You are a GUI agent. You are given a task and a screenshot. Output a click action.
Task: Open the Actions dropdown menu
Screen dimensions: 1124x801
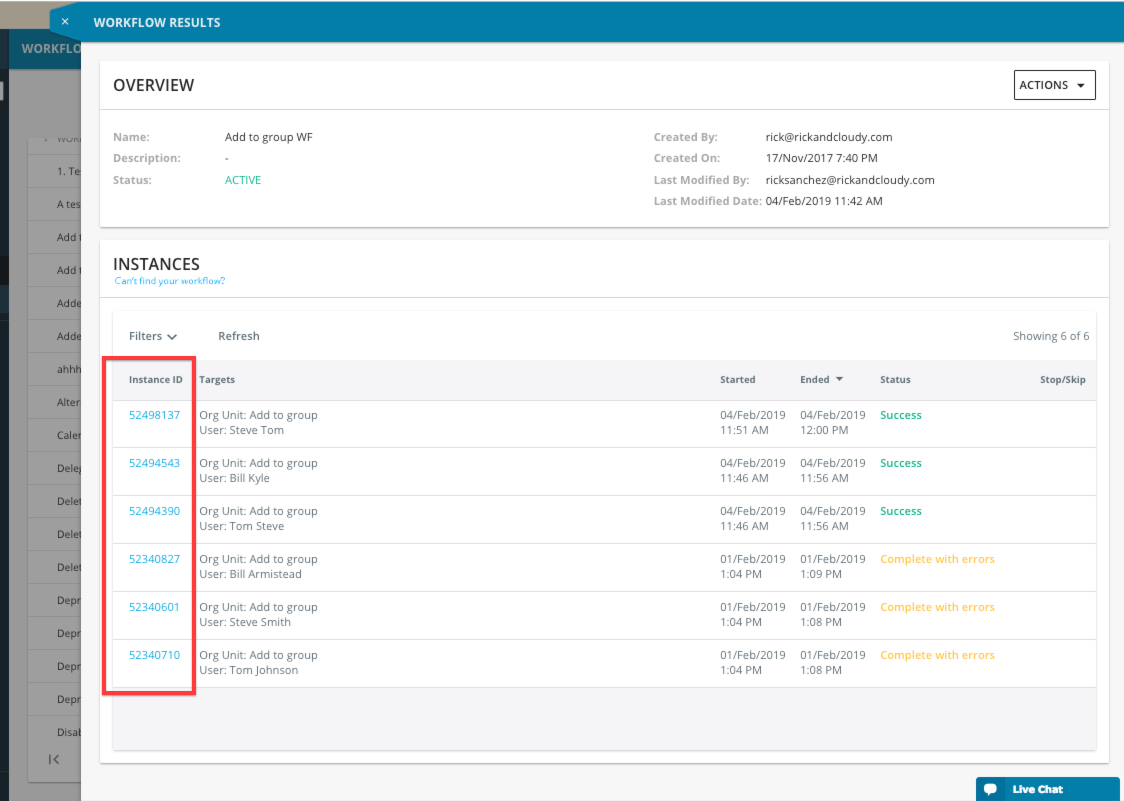1054,85
